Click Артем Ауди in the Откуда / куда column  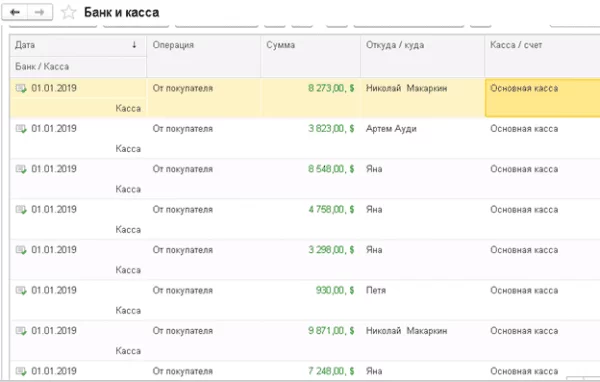(x=391, y=129)
